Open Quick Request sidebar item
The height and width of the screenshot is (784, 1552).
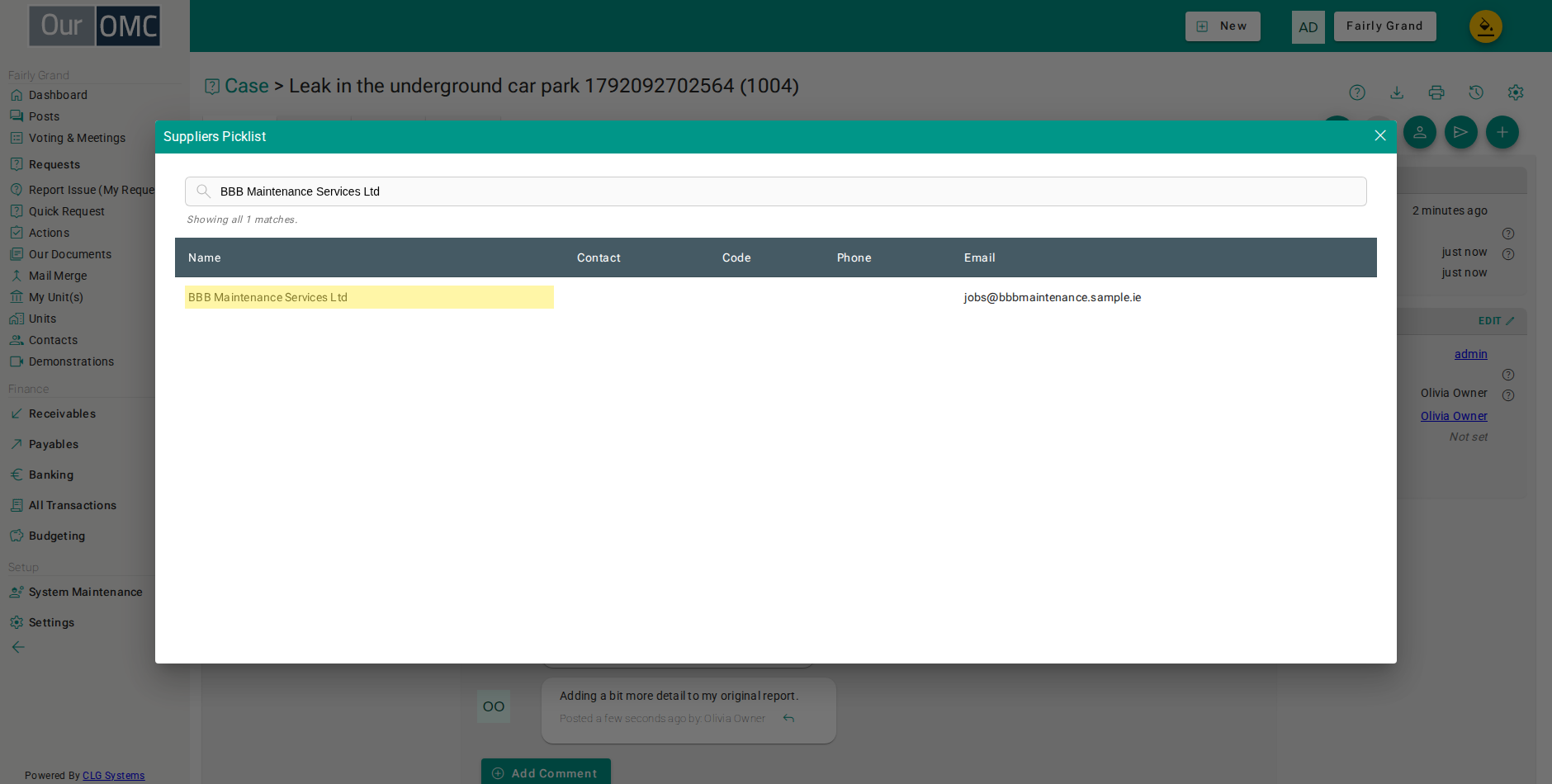66,211
